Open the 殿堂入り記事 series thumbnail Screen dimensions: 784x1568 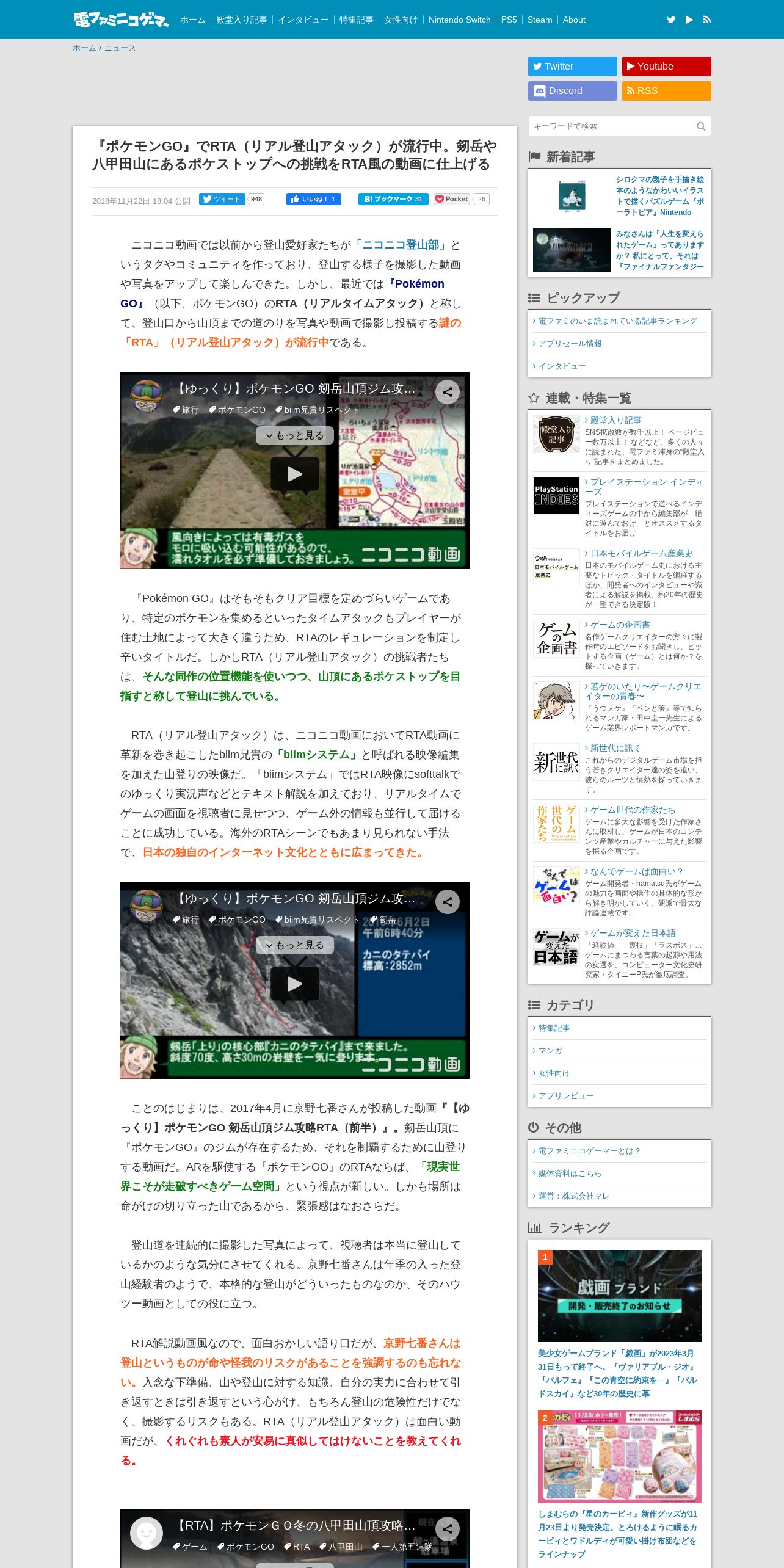(x=556, y=434)
